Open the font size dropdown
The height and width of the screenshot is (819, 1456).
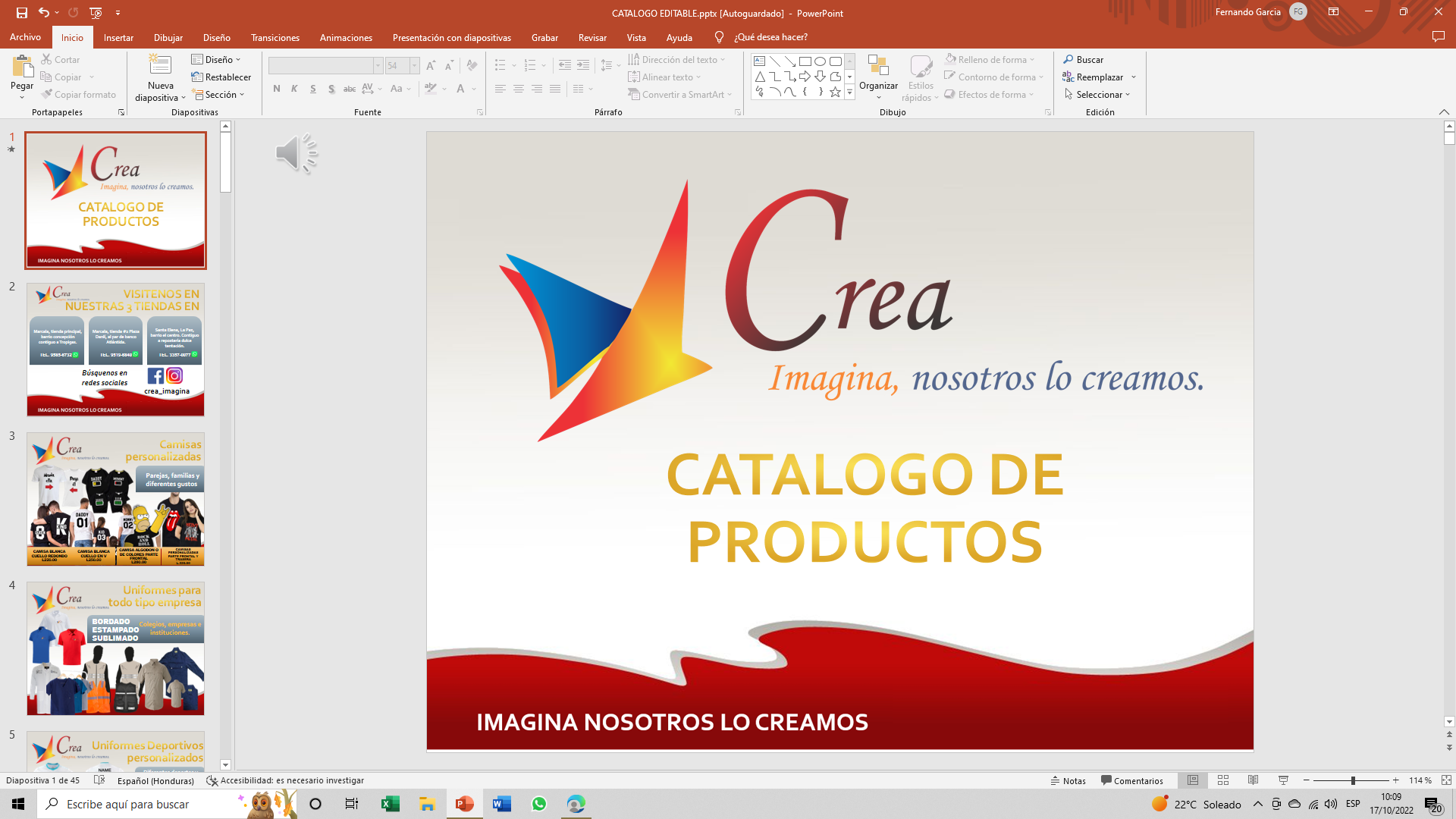[413, 65]
